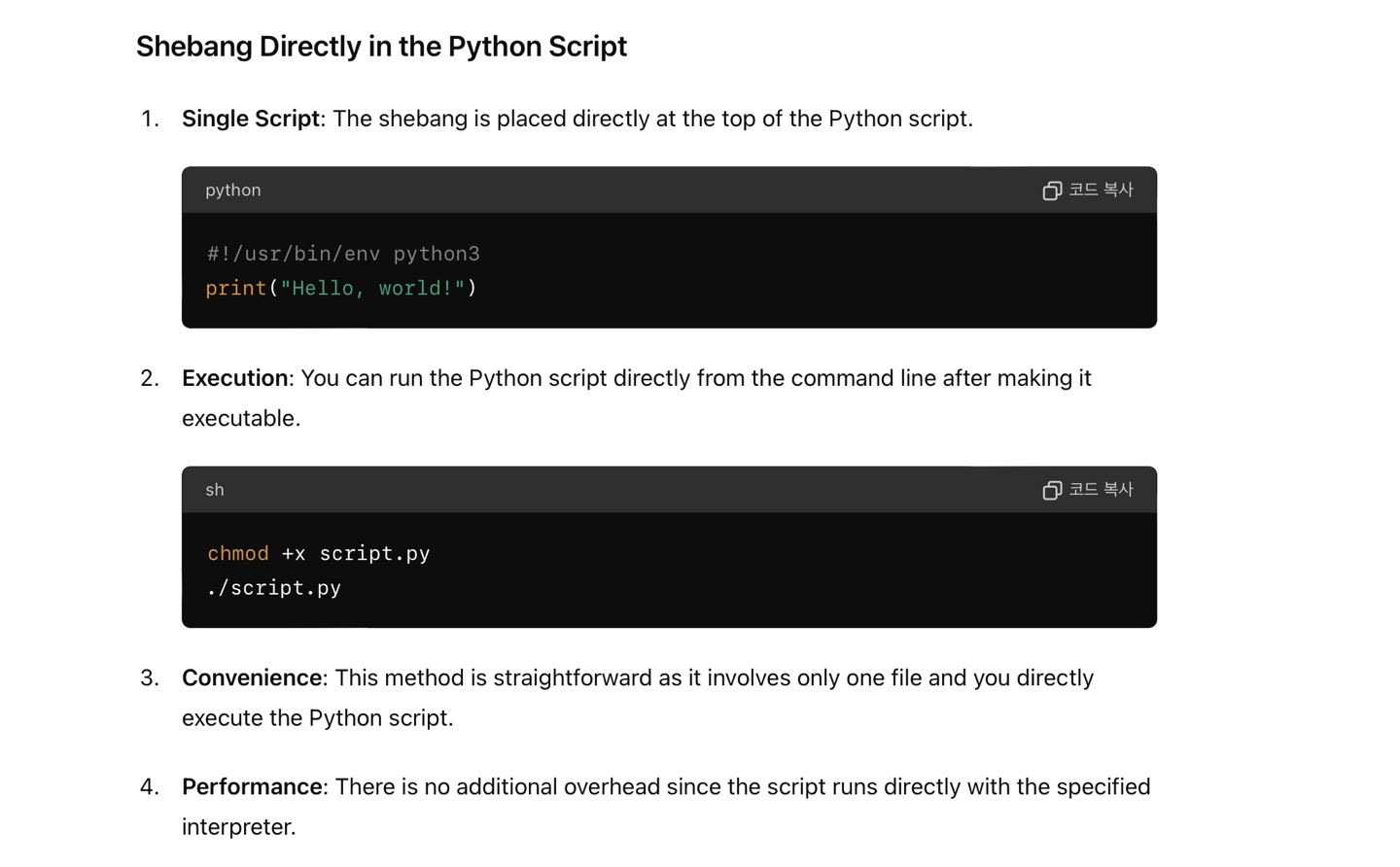Click the copy icon in the sh code block
Viewport: 1400px width, 867px height.
point(1052,490)
